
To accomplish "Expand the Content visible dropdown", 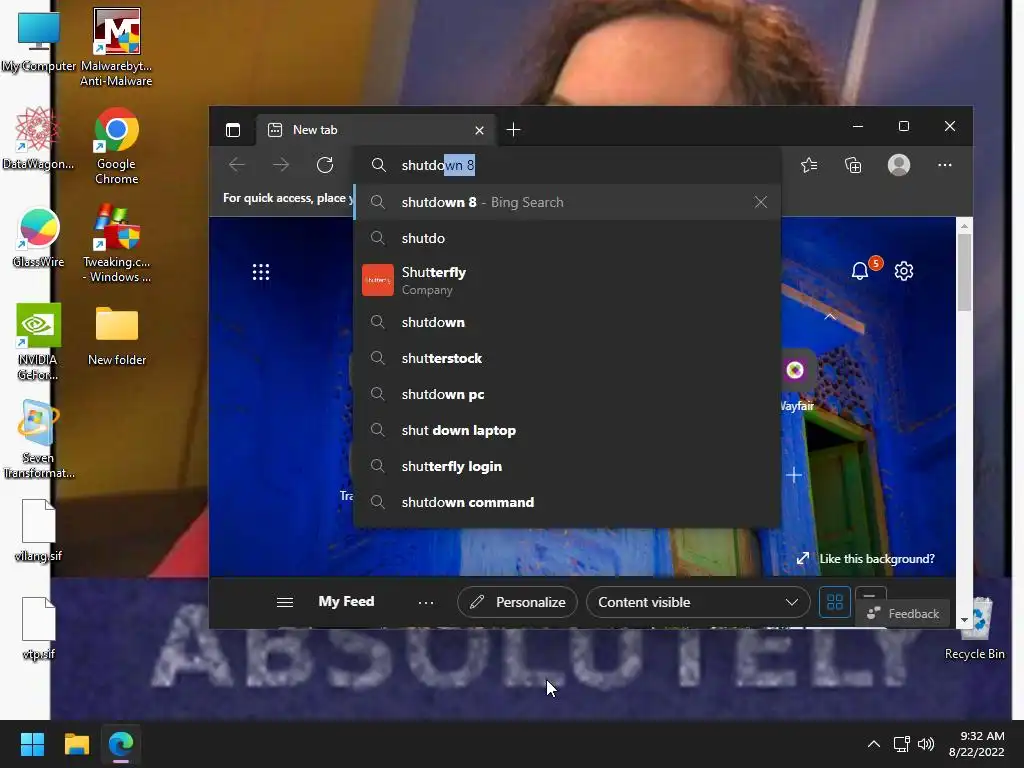I will point(698,602).
